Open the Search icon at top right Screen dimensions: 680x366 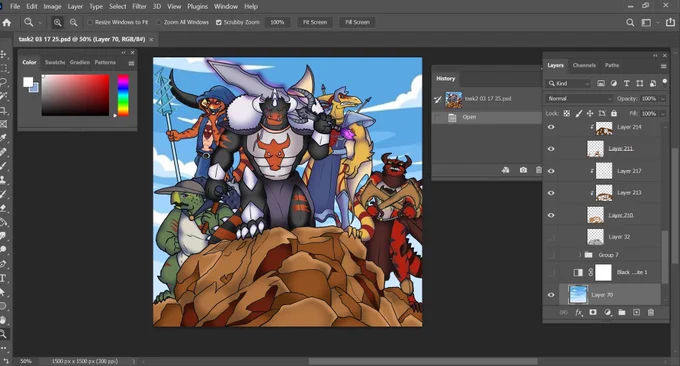(x=630, y=23)
